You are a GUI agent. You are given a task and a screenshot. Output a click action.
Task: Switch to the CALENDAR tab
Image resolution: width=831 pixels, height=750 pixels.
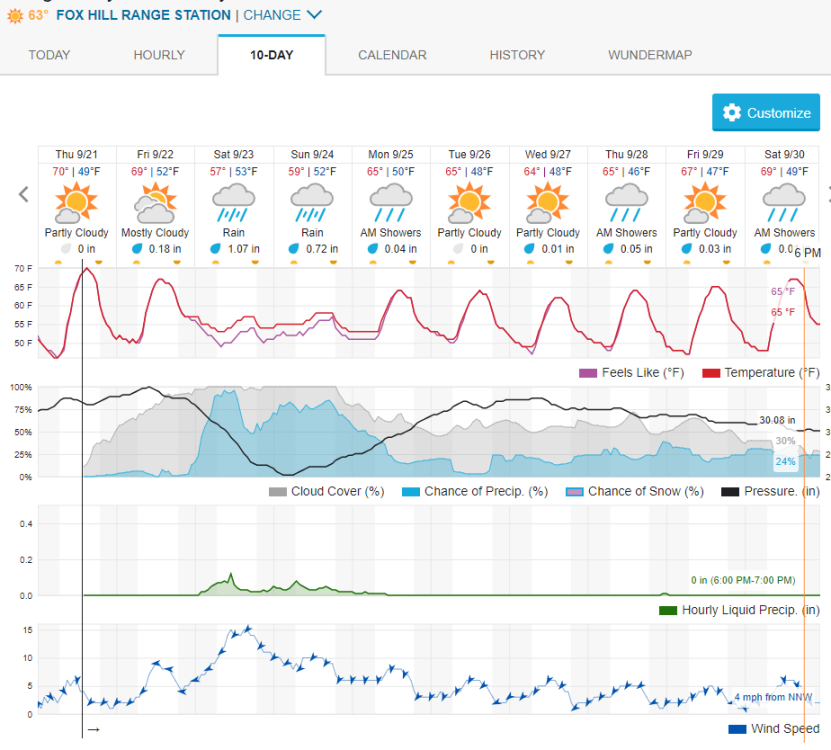pos(392,55)
